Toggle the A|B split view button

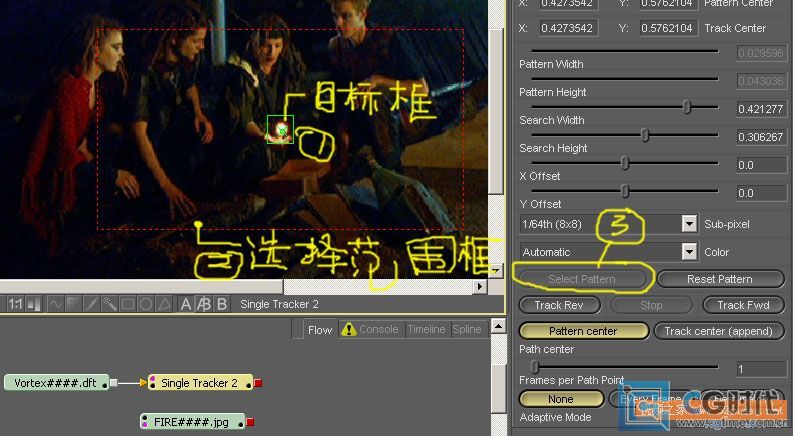pyautogui.click(x=204, y=304)
